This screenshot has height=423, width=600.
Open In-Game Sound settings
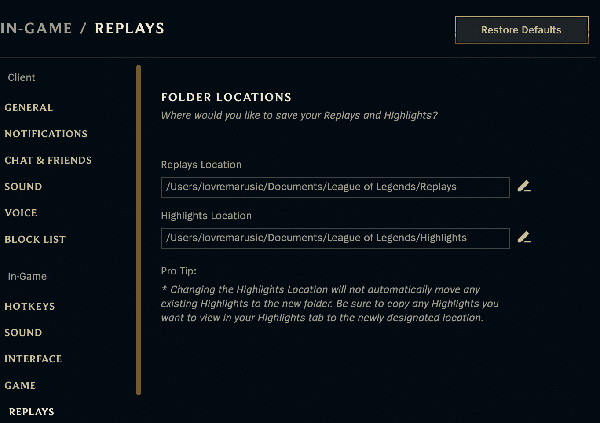point(23,333)
